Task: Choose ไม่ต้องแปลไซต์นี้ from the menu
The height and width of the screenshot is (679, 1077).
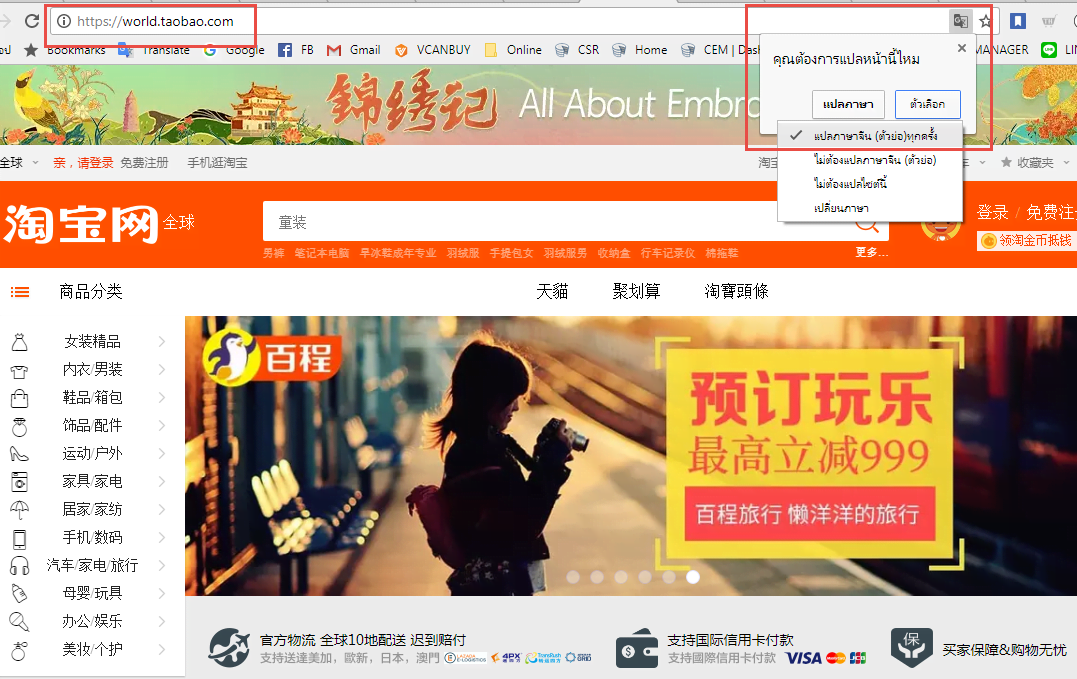Action: (x=870, y=184)
